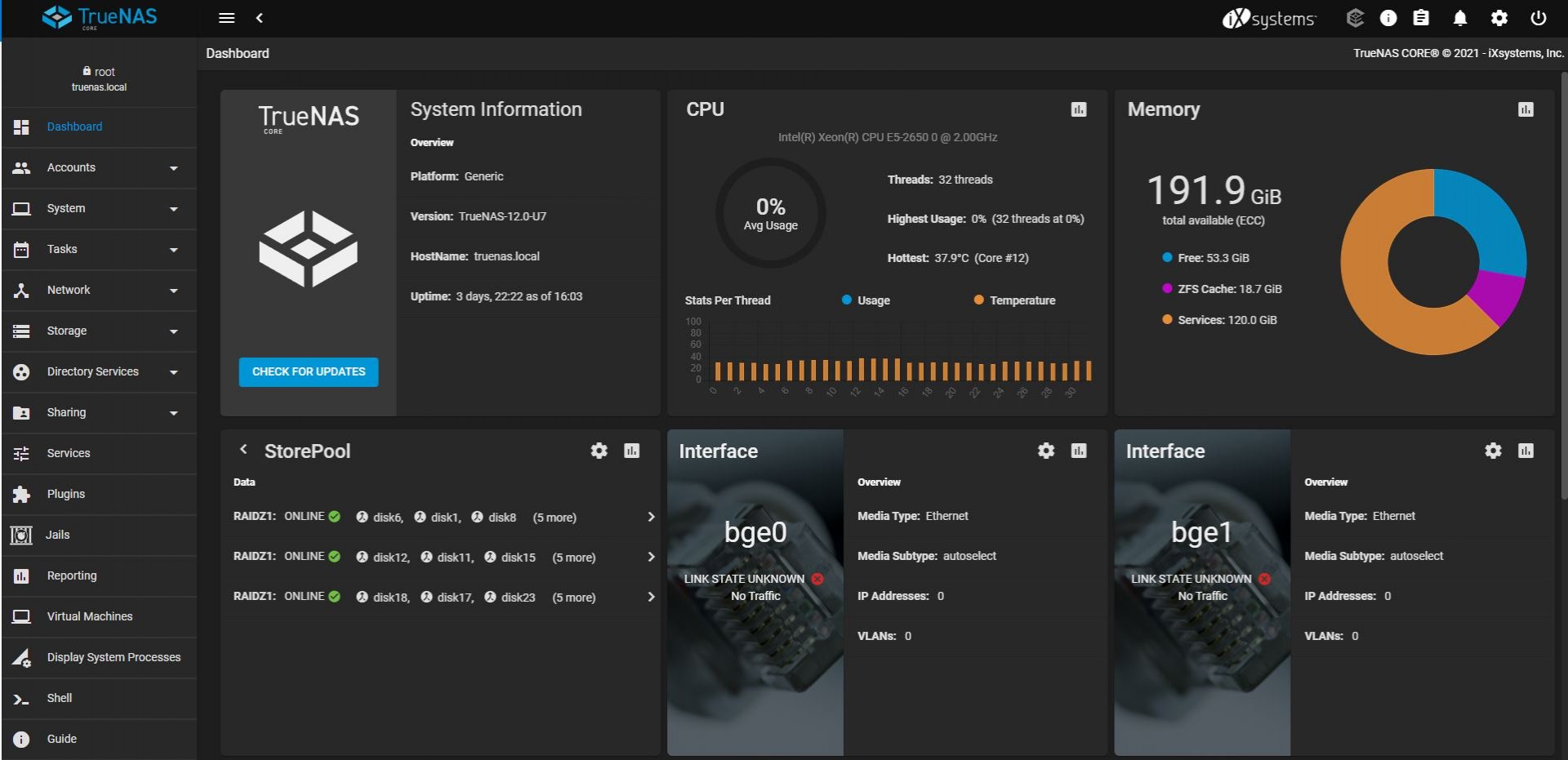Open Jails menu item label
This screenshot has height=760, width=1568.
57,535
